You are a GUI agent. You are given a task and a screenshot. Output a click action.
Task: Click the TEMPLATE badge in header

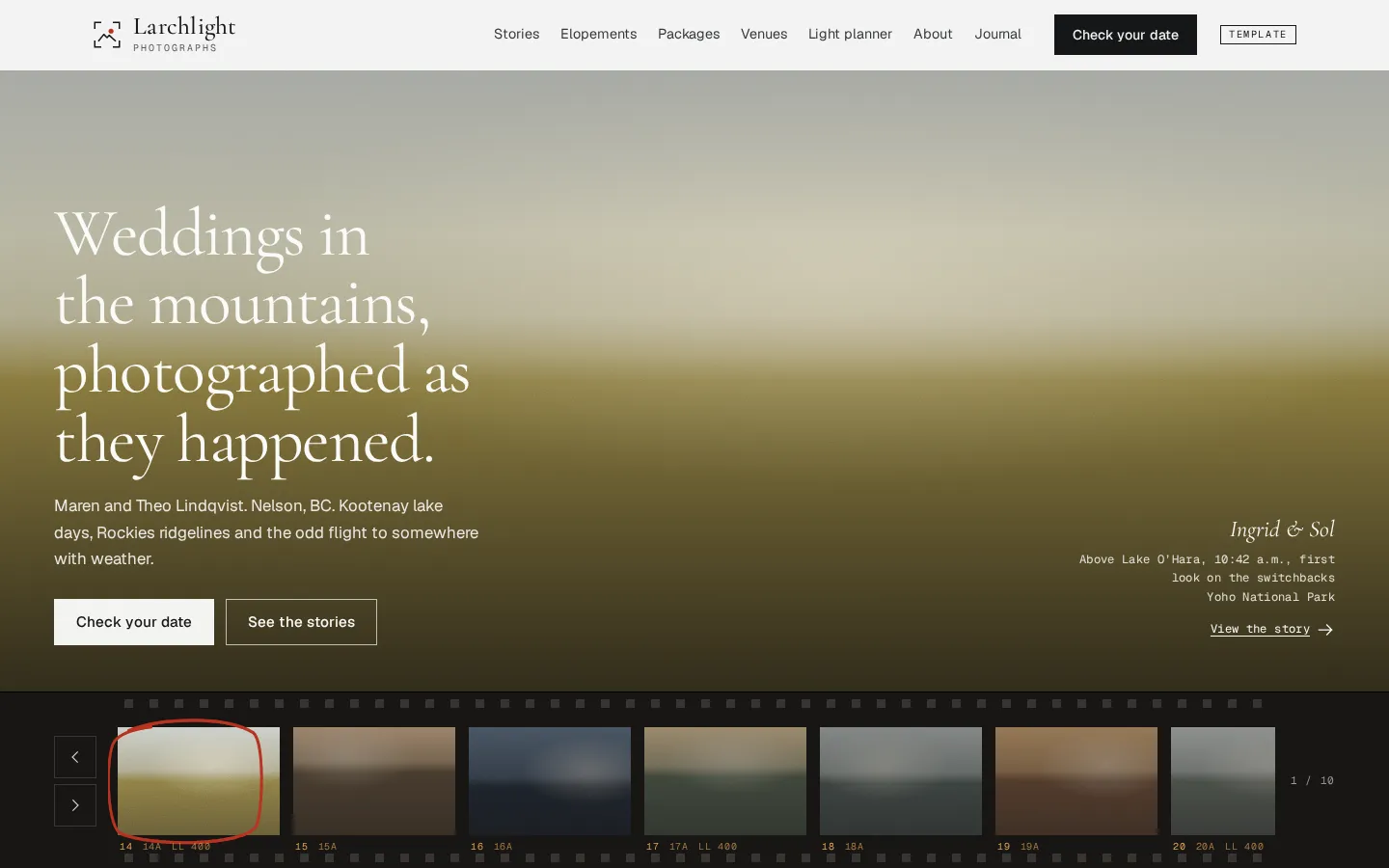pos(1258,35)
